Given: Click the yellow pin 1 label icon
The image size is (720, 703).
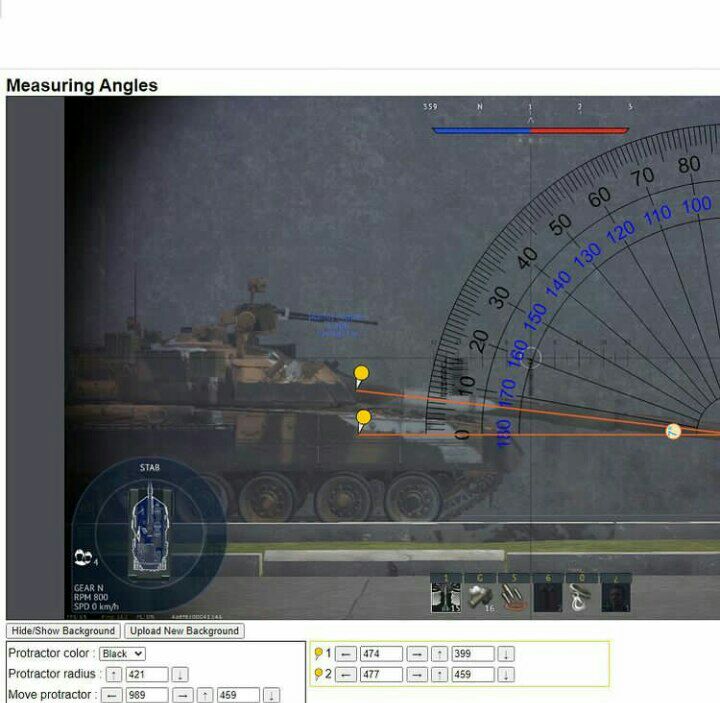Looking at the screenshot, I should pyautogui.click(x=318, y=652).
